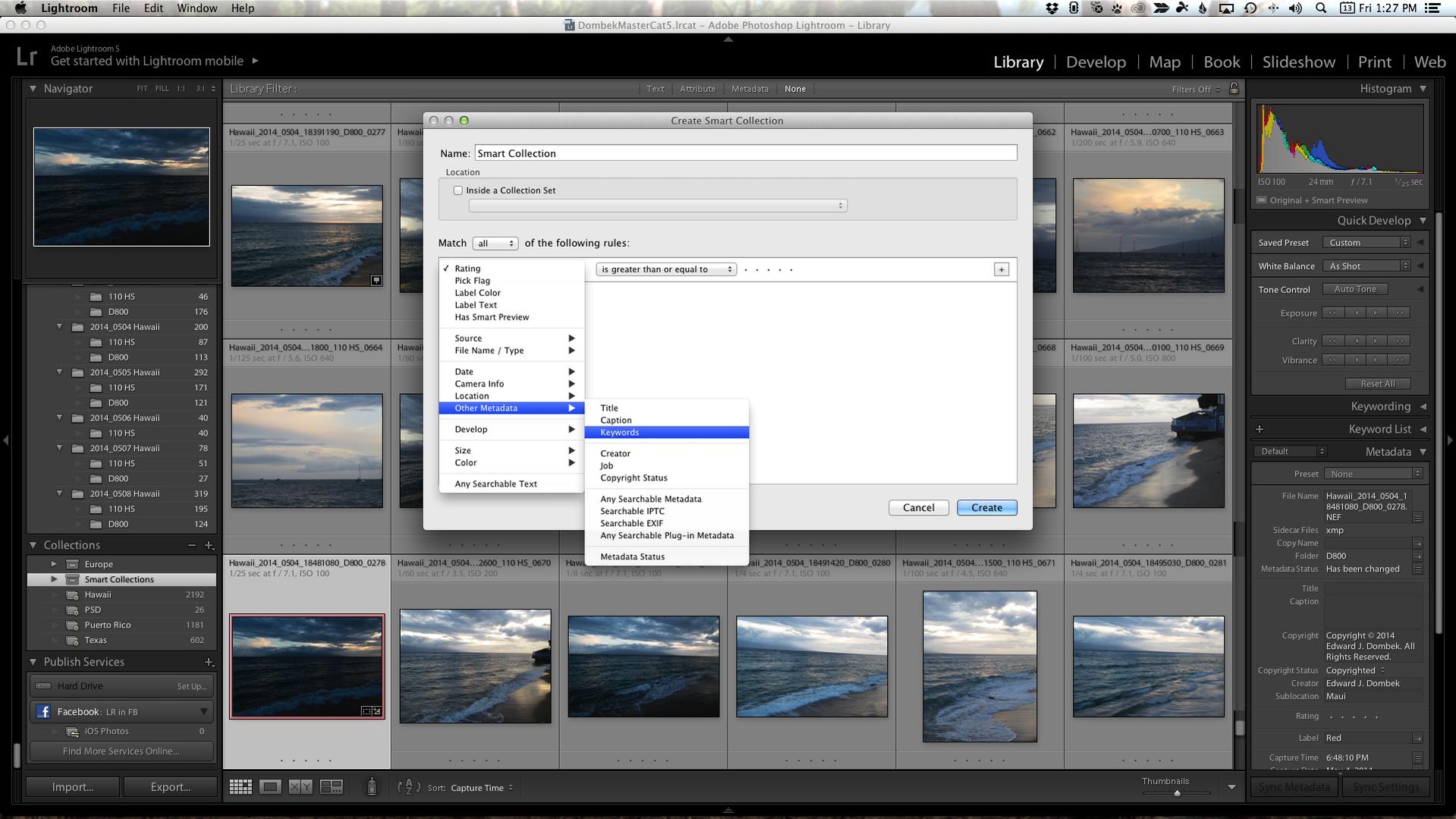Open the 'is greater than or equal to' dropdown

click(x=665, y=269)
